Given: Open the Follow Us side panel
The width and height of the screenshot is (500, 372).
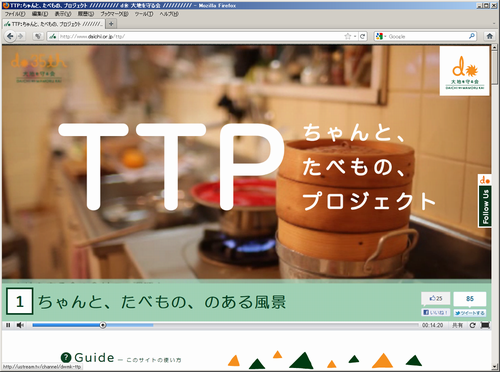Looking at the screenshot, I should [x=485, y=201].
